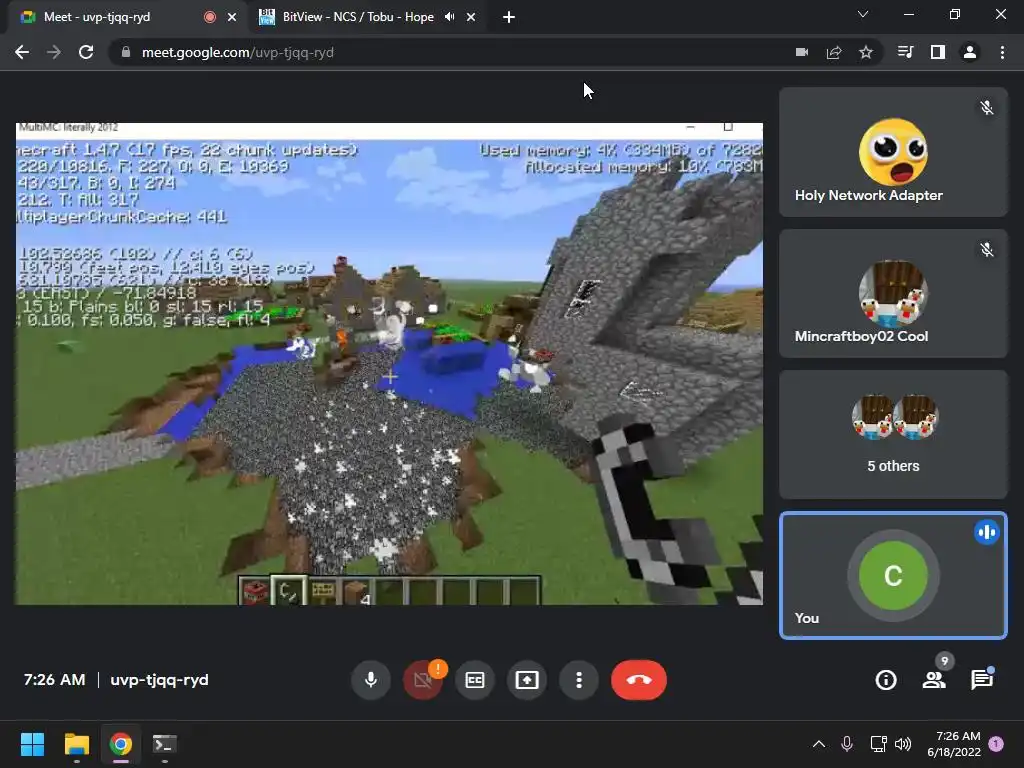1024x768 pixels.
Task: Start presenting your screen
Action: tap(526, 680)
